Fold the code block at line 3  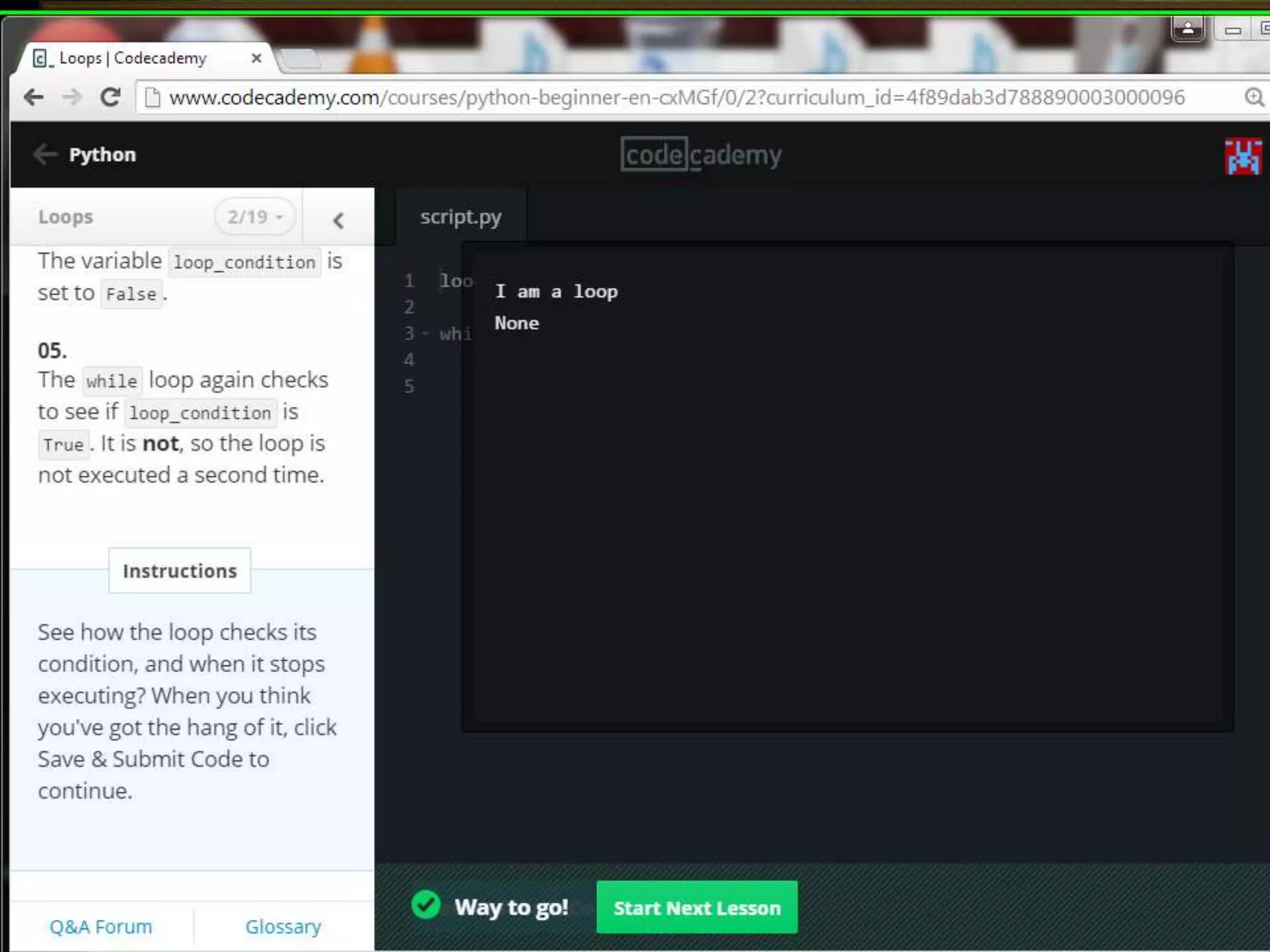425,333
